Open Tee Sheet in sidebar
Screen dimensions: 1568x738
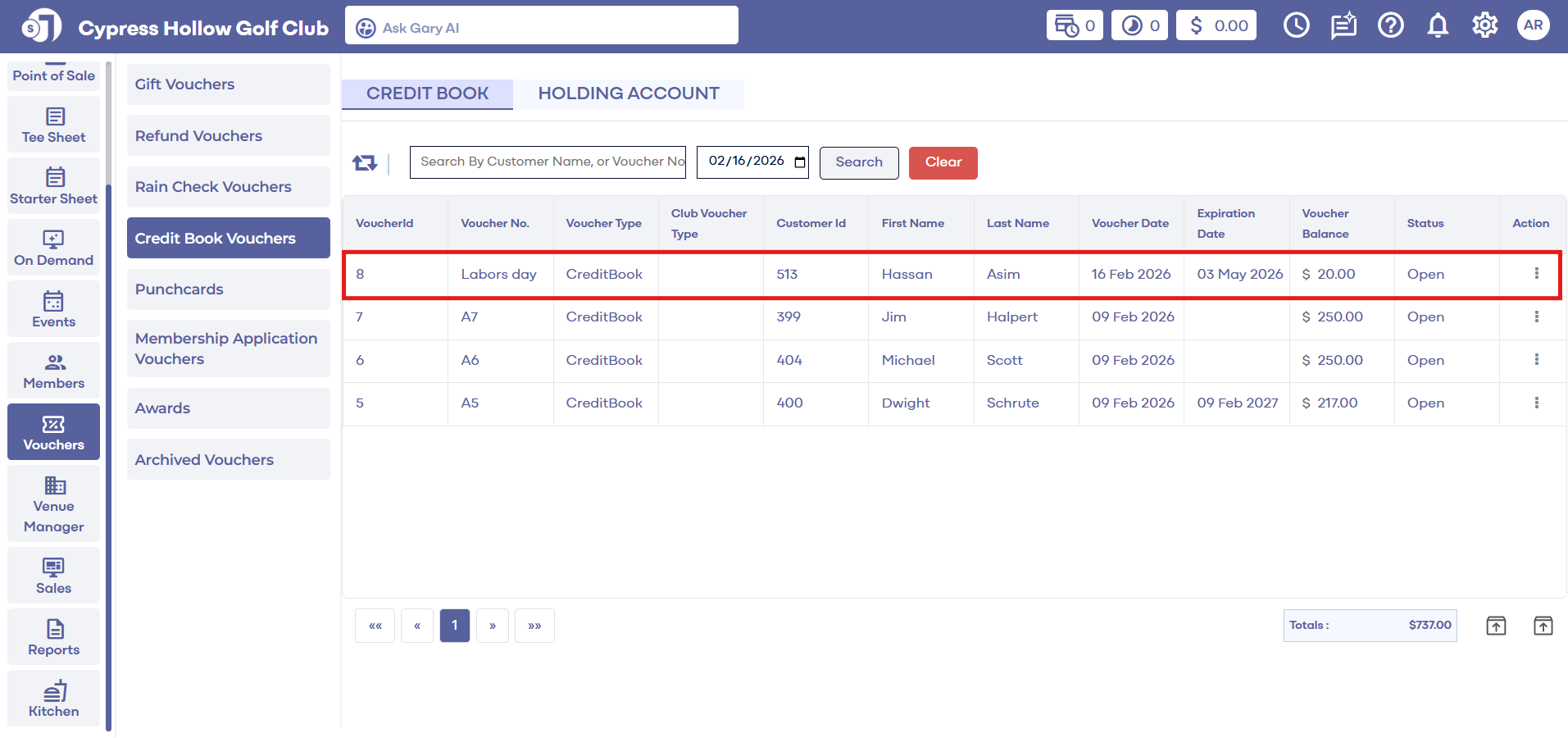point(54,125)
